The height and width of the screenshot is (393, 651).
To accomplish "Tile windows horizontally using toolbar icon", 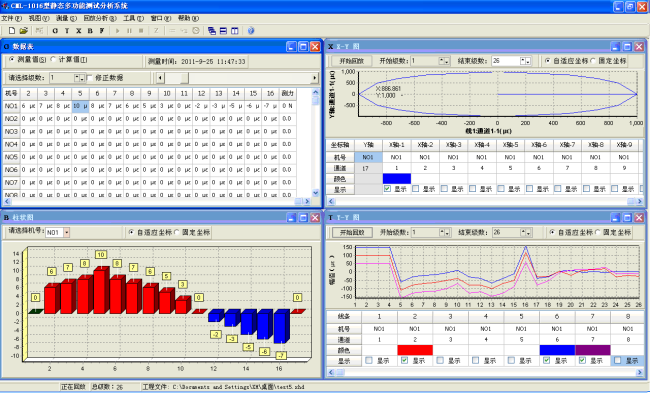I will coord(223,30).
